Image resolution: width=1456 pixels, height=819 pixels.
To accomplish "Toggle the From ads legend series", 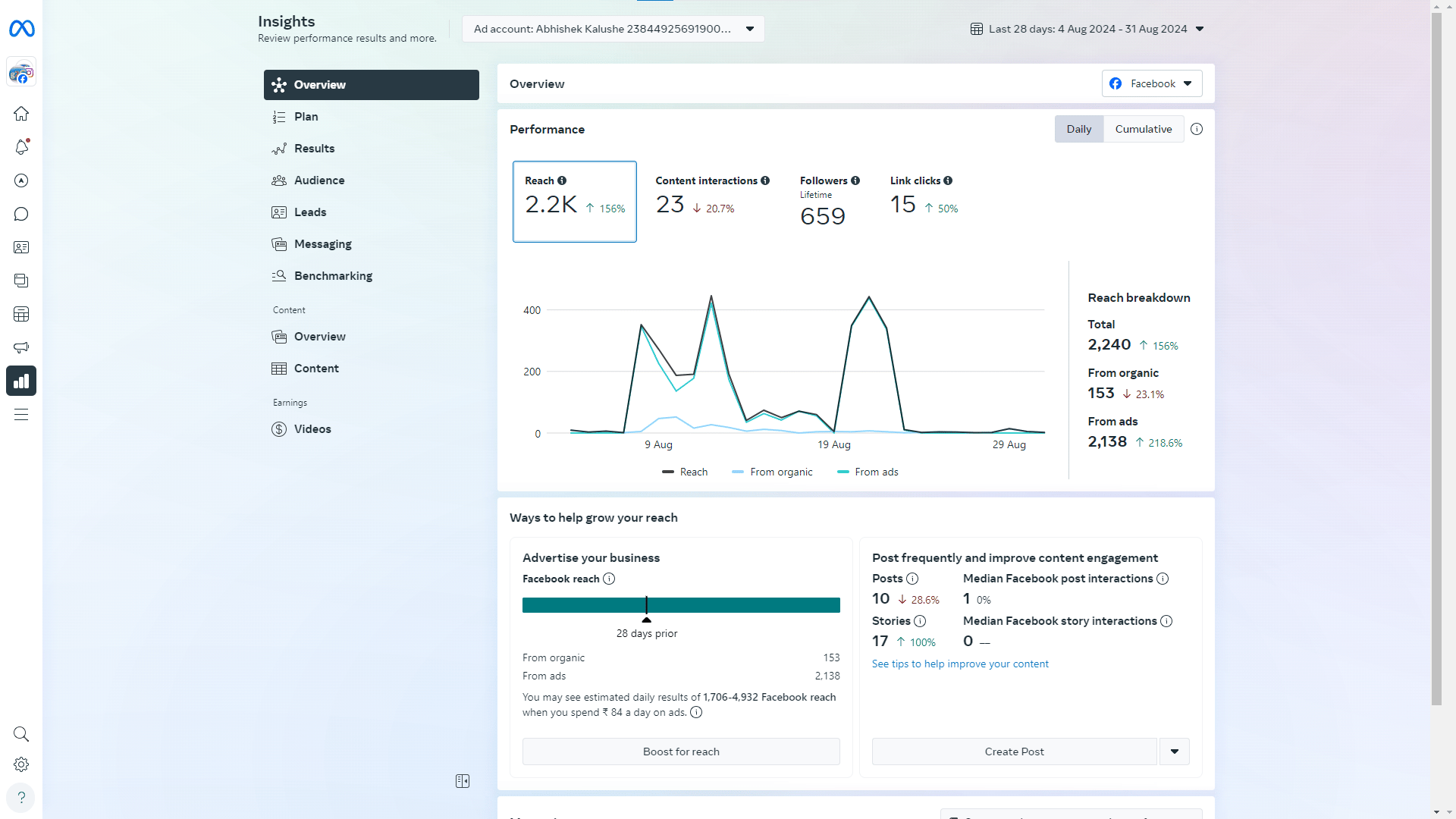I will click(868, 472).
